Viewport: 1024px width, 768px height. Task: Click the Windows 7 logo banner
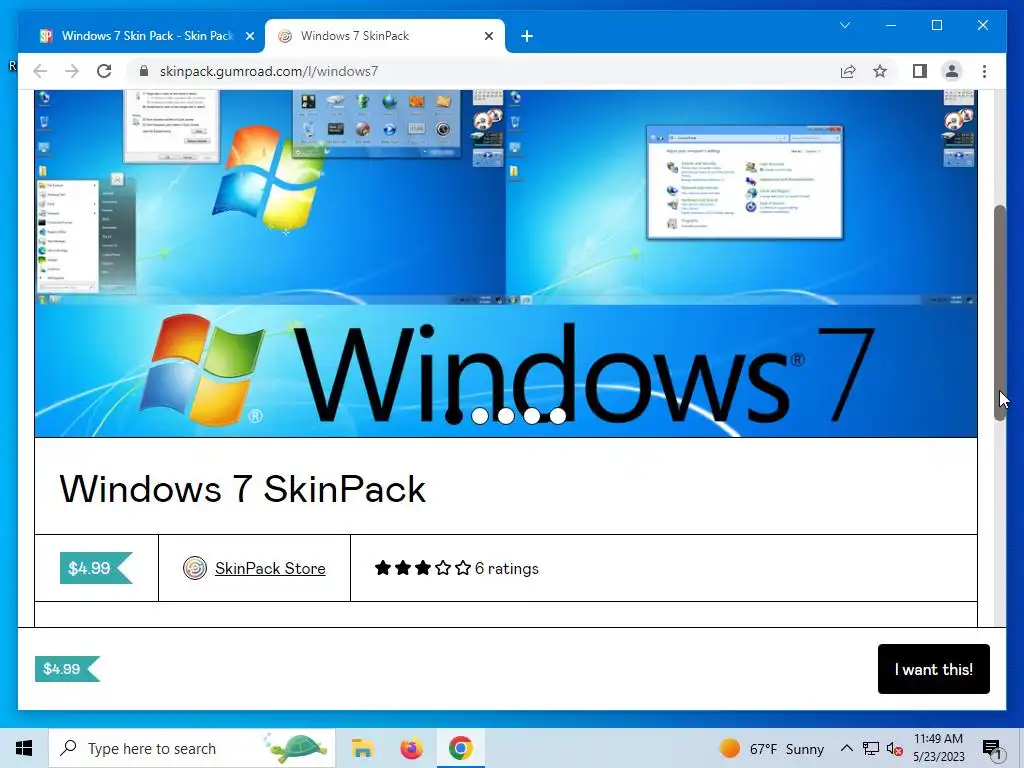pyautogui.click(x=506, y=371)
